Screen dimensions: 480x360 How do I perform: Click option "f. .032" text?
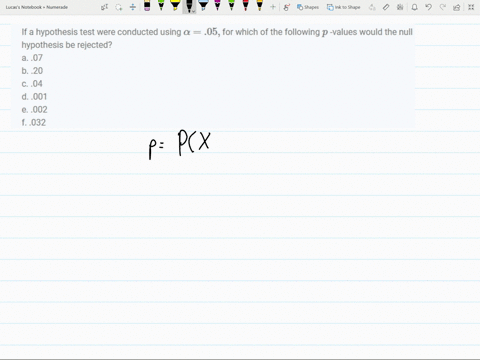34,123
